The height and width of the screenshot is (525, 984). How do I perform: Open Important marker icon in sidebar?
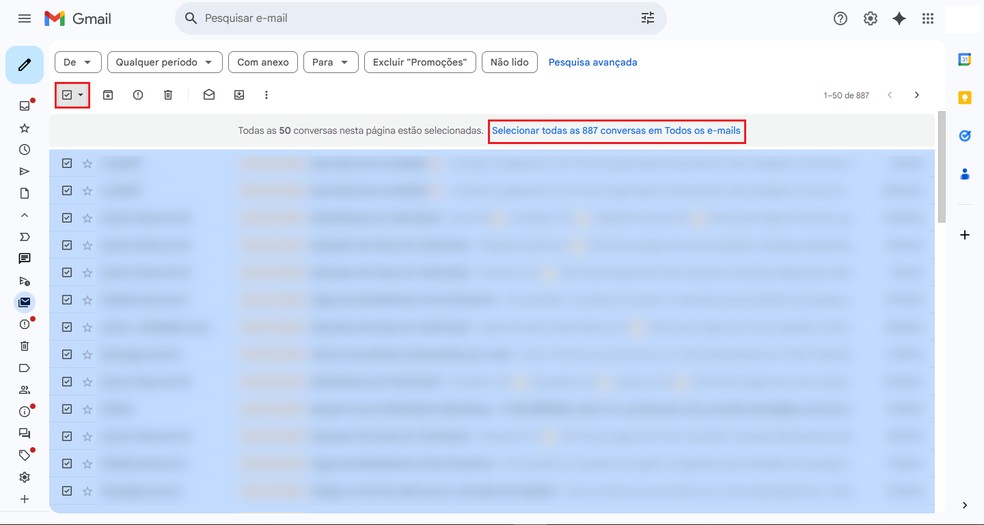(x=24, y=236)
